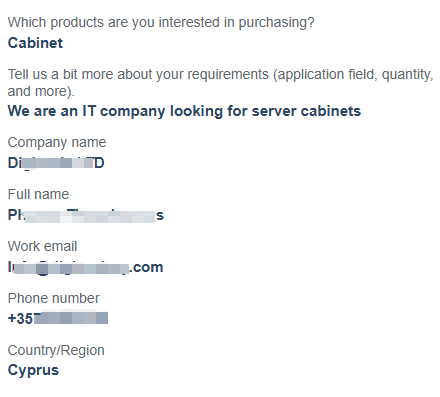The image size is (440, 397).
Task: Click the 'Full name' label
Action: 38,194
